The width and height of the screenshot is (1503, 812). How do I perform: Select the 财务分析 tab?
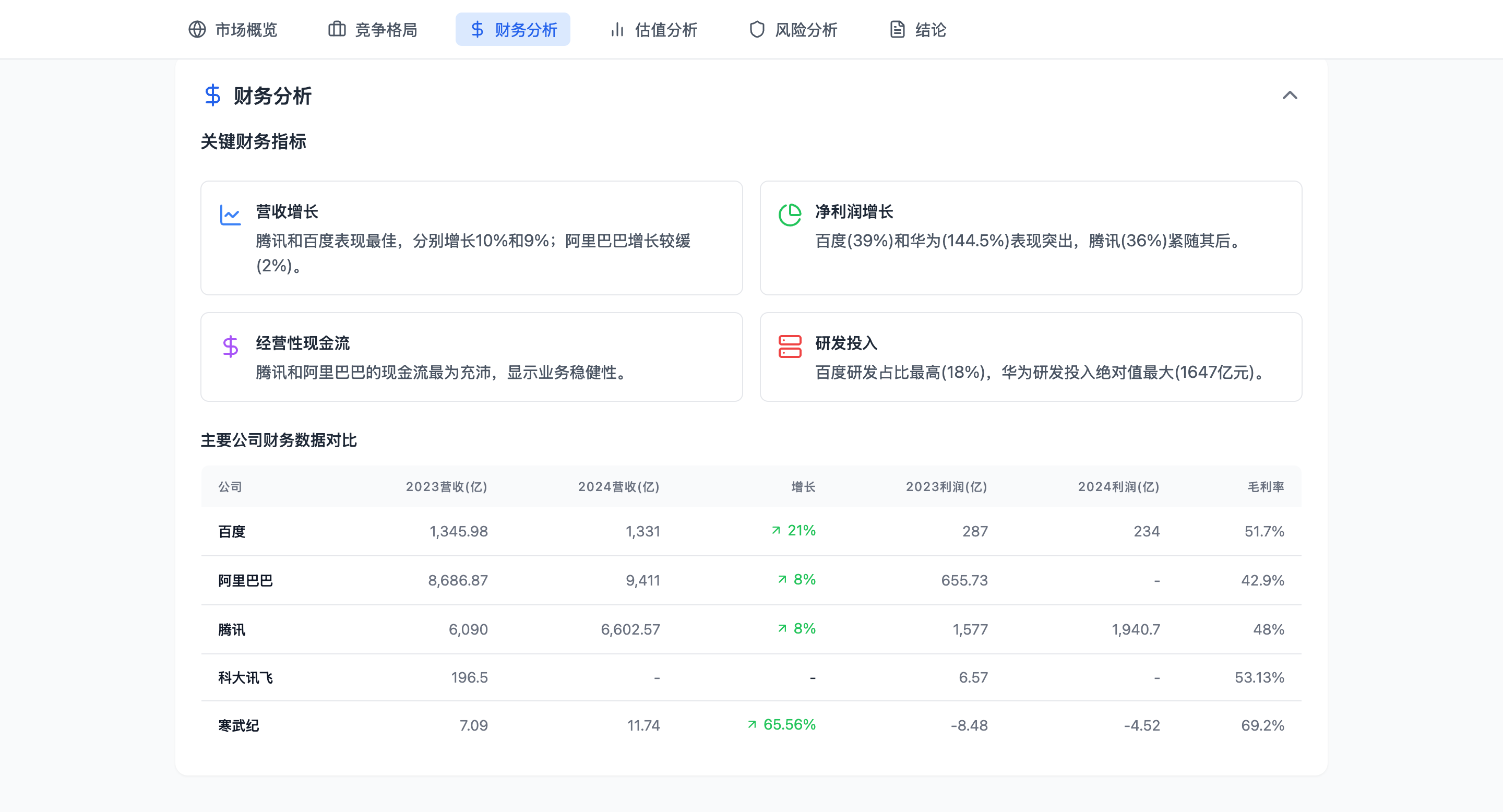pyautogui.click(x=512, y=29)
